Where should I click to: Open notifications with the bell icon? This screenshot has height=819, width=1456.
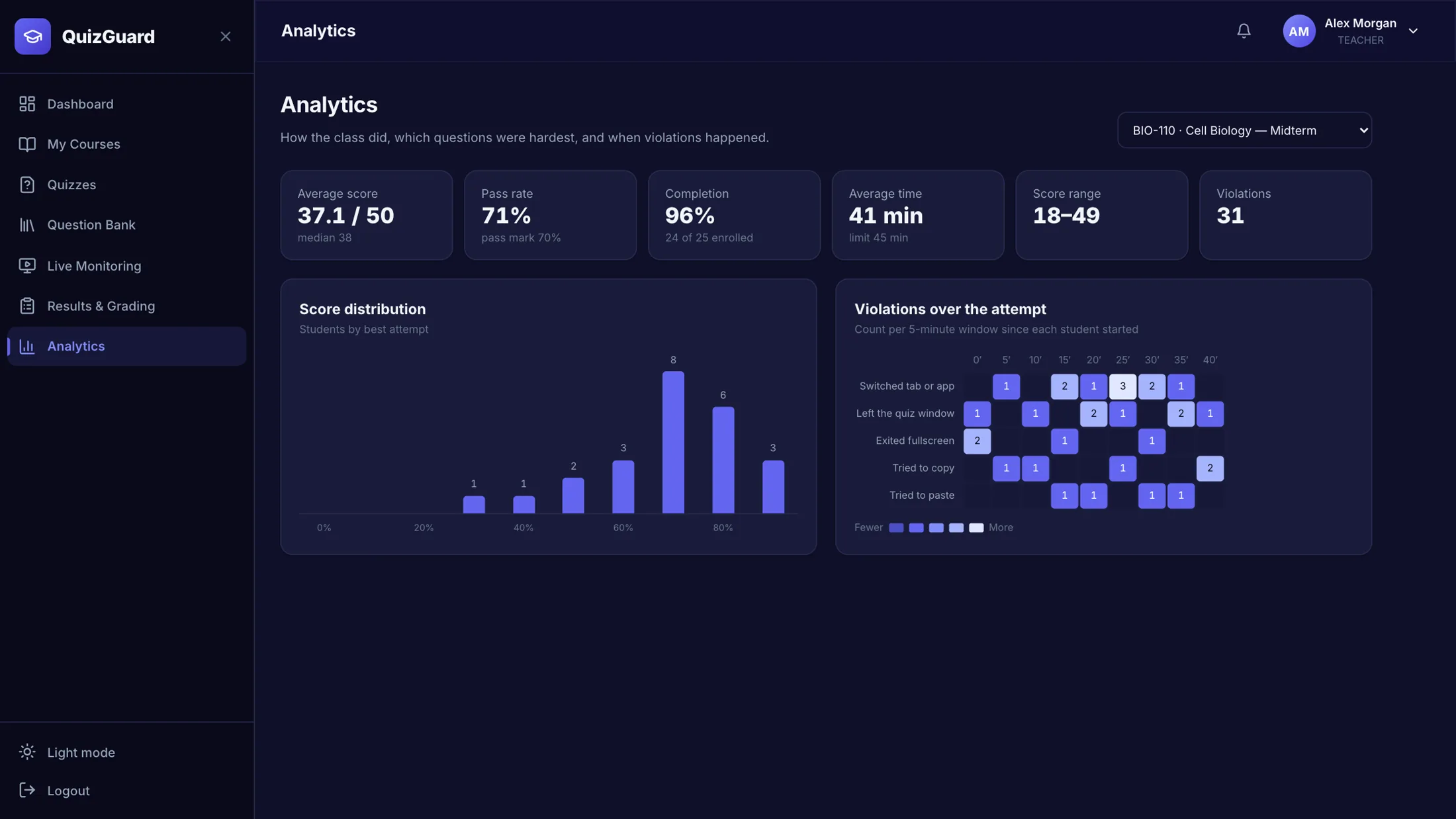point(1244,31)
